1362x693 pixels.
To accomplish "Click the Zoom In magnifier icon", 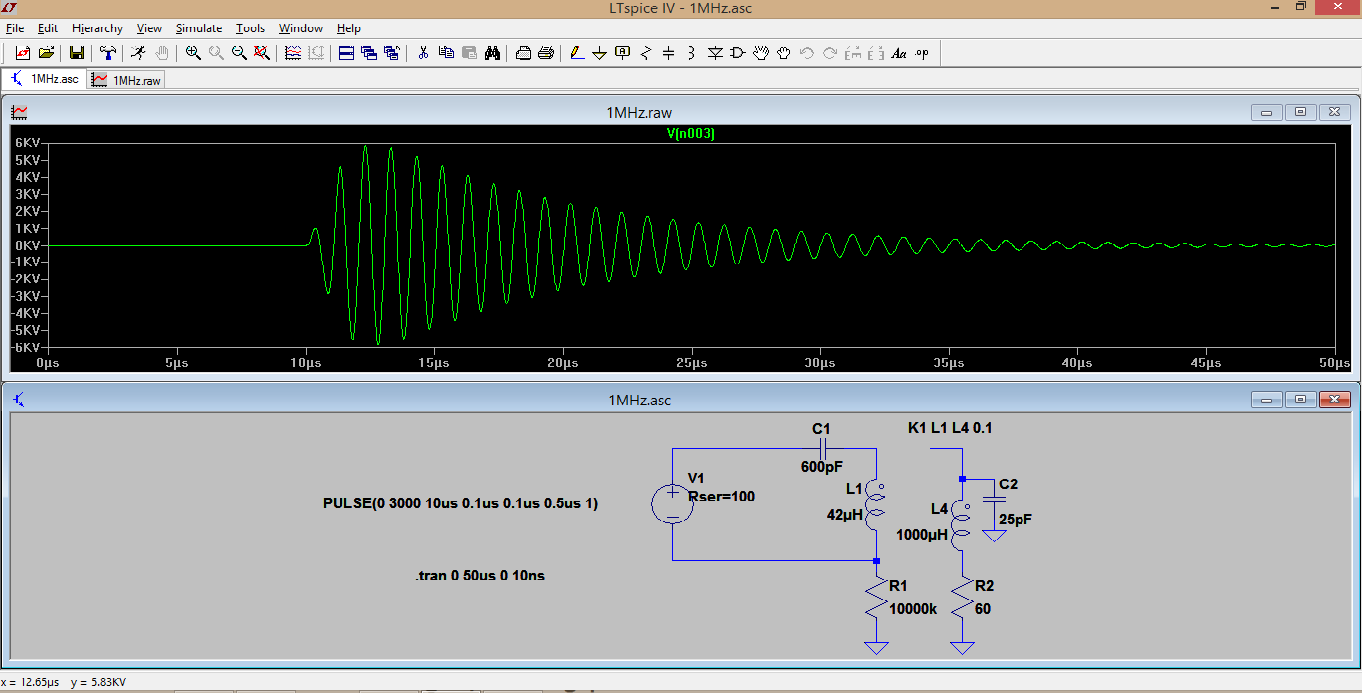I will coord(193,53).
